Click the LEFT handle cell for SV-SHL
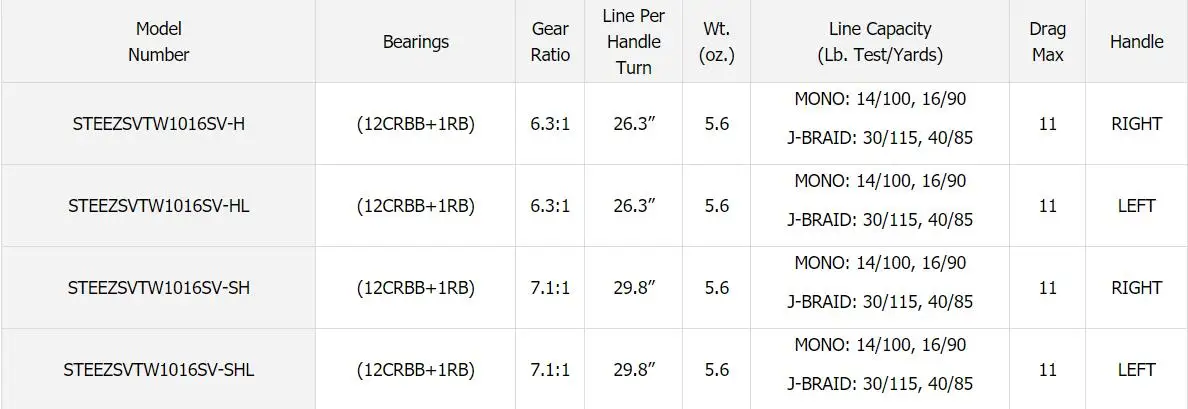The image size is (1188, 409). [x=1136, y=370]
